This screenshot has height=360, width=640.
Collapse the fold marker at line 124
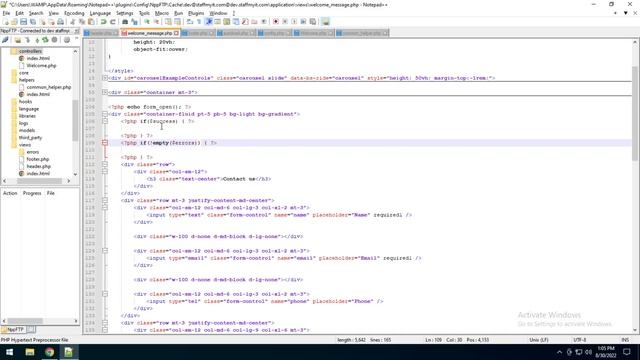point(105,251)
